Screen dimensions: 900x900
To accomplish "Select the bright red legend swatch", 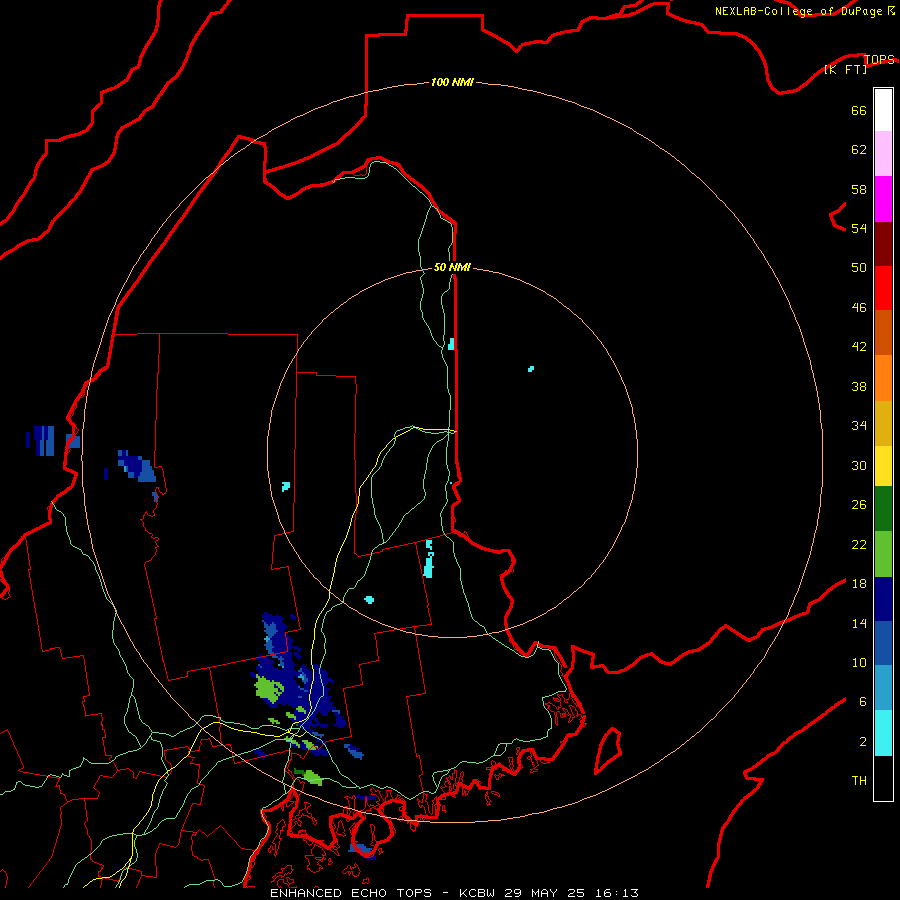I will tap(883, 288).
